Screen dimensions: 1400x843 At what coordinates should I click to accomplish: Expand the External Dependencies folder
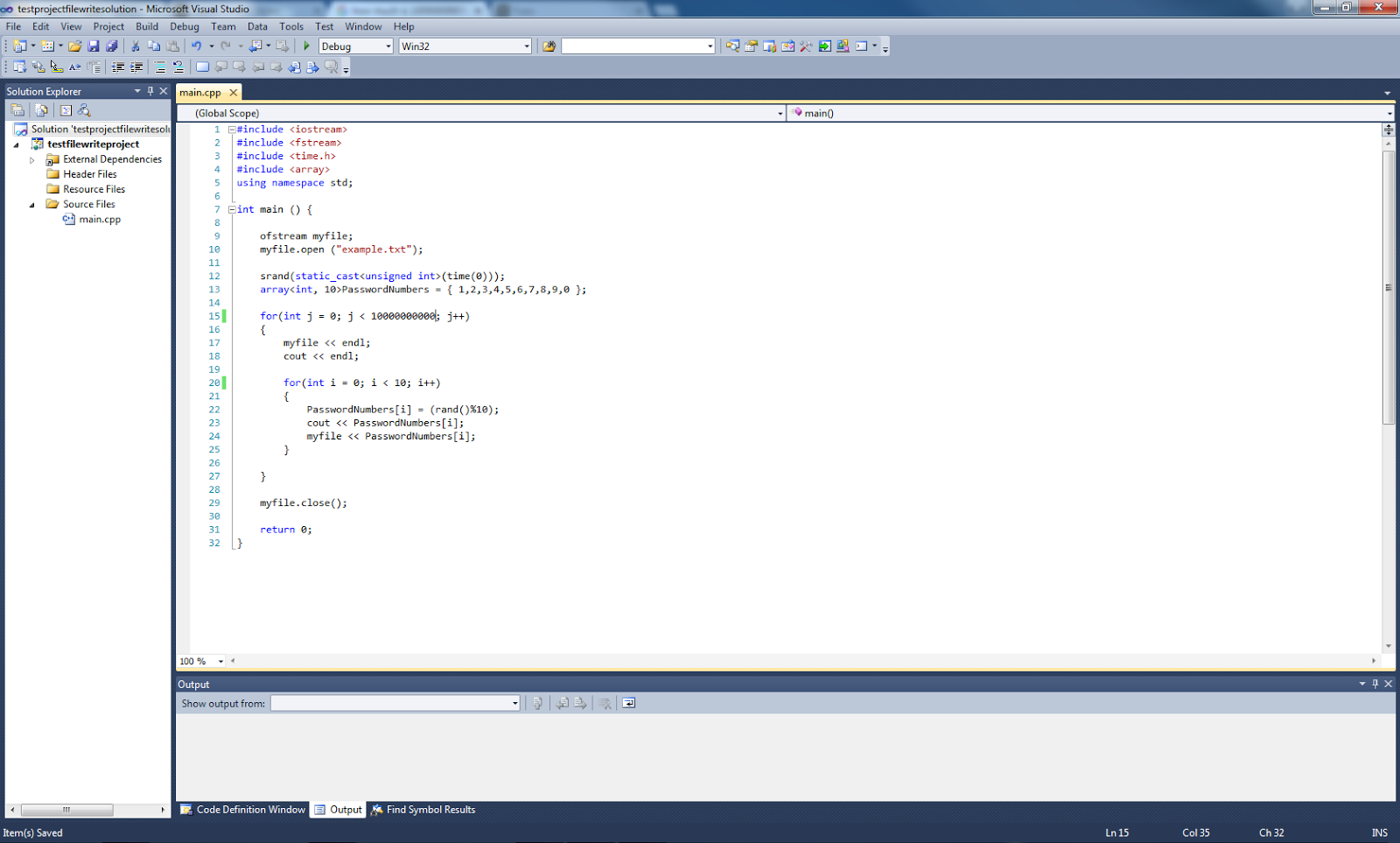[32, 158]
